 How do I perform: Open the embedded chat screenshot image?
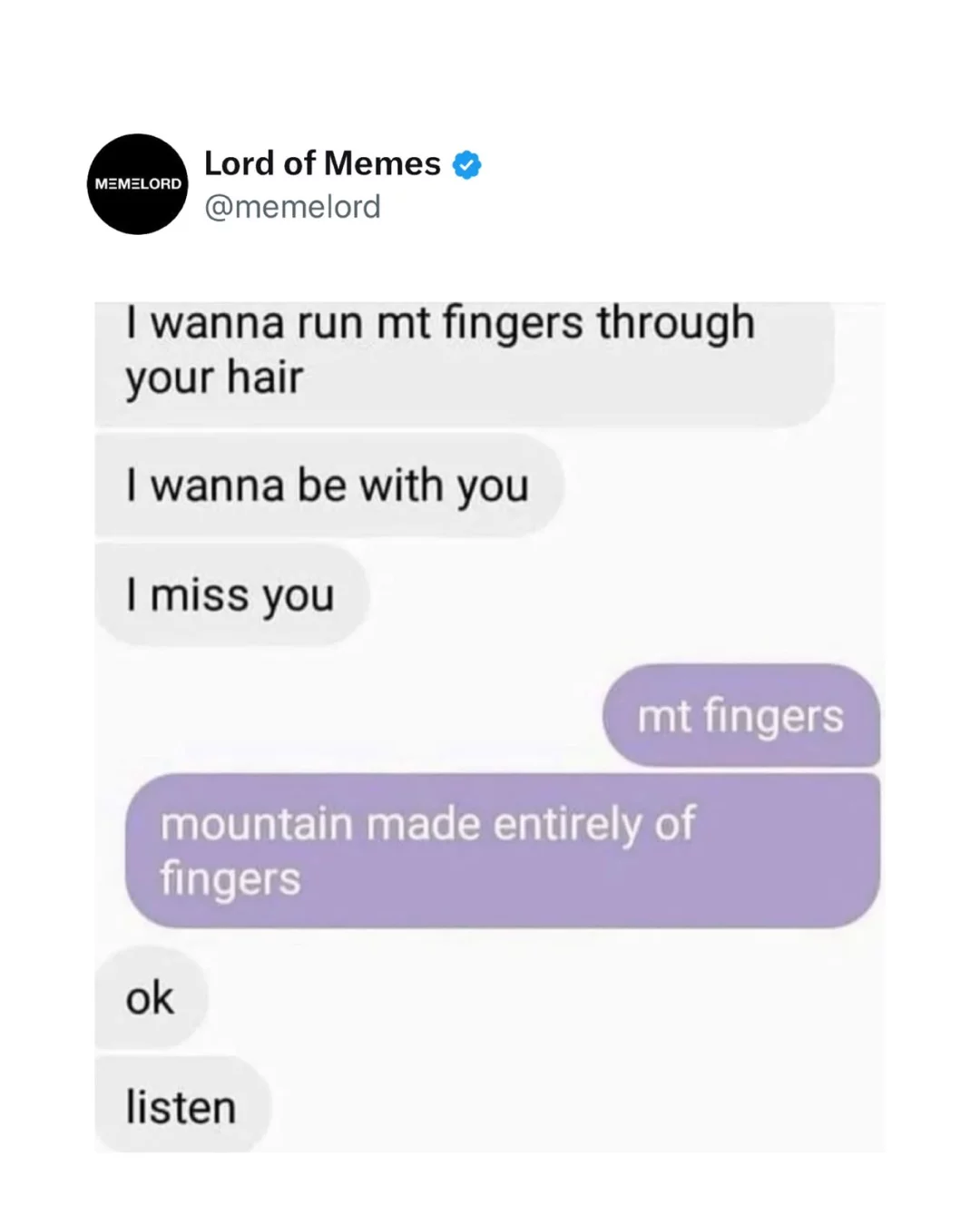tap(490, 727)
